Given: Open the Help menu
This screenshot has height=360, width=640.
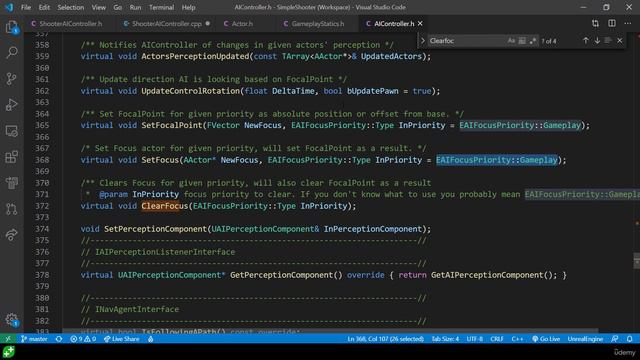Looking at the screenshot, I should pos(188,7).
